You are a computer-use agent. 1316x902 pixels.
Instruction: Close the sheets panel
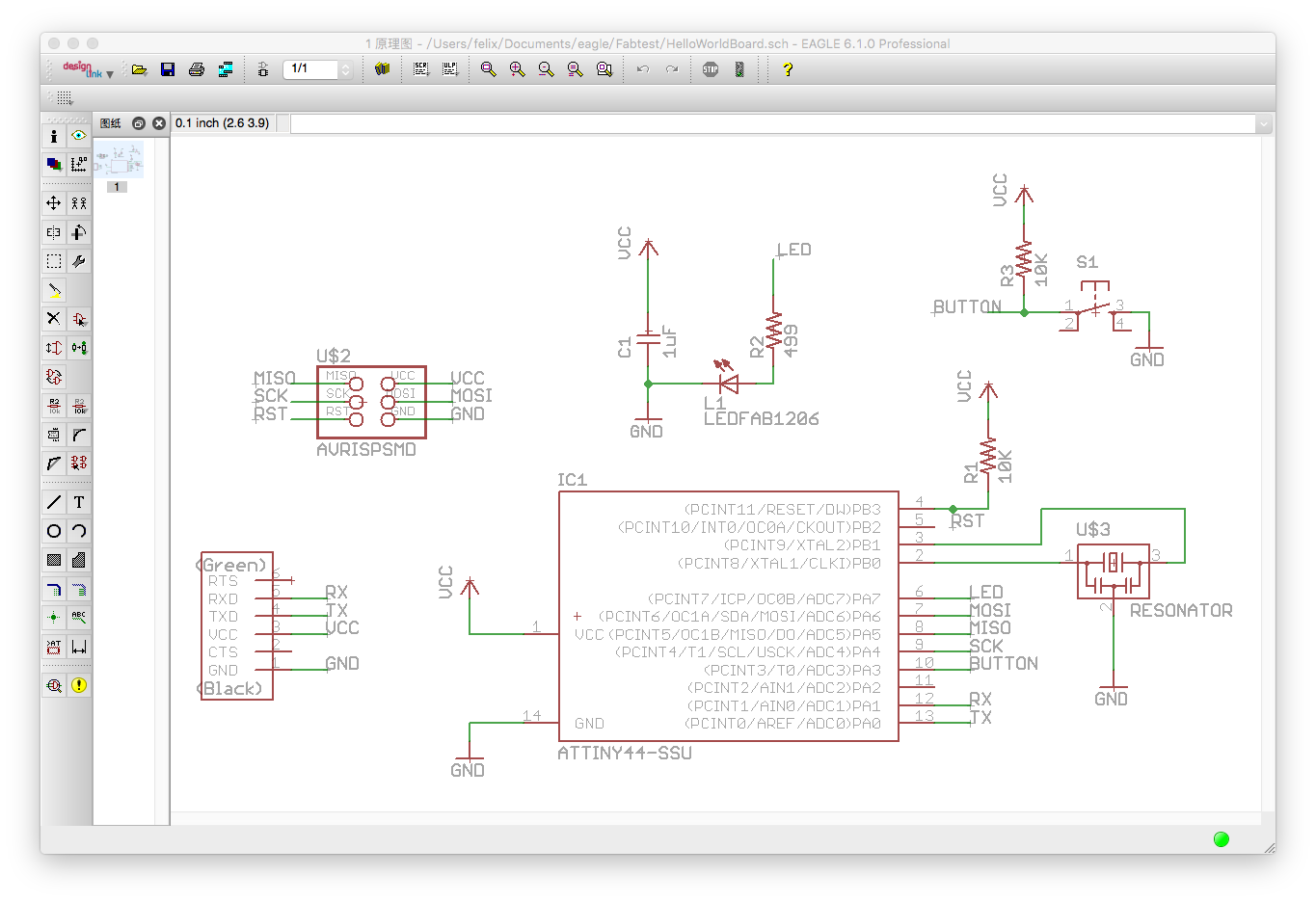pyautogui.click(x=159, y=123)
